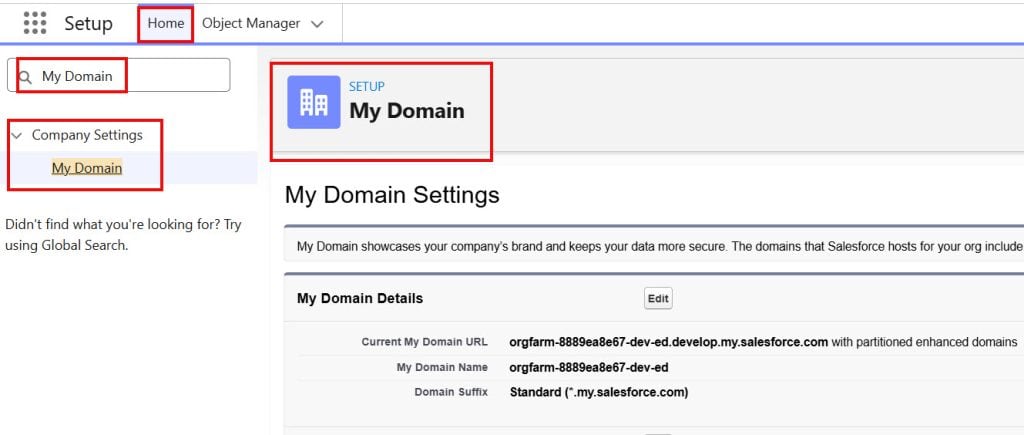The image size is (1024, 435).
Task: Open the Object Manager tab
Action: coord(251,24)
